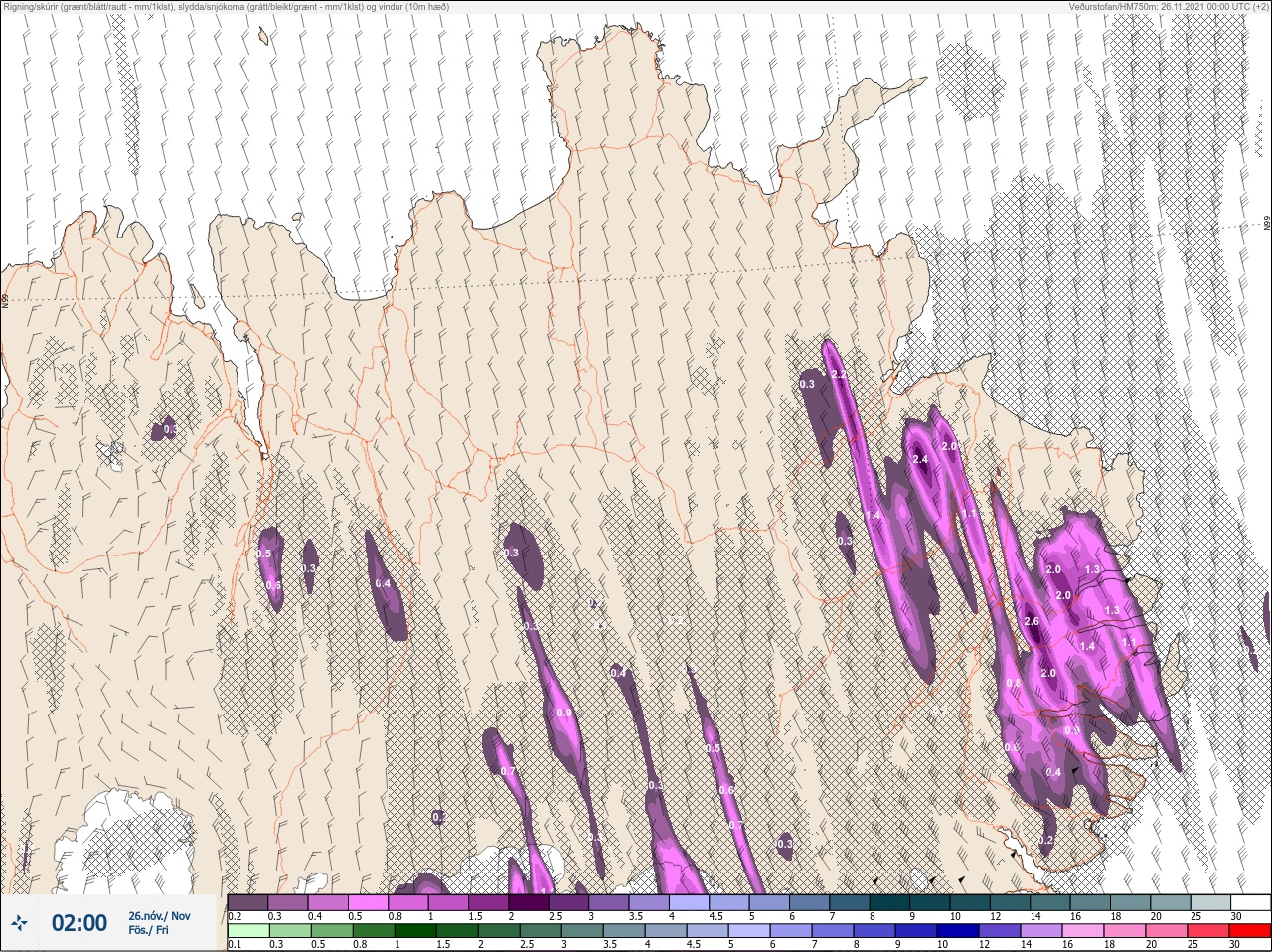The image size is (1272, 952).
Task: Pick the upper legend swatch between 20 and 25
Action: (1170, 902)
